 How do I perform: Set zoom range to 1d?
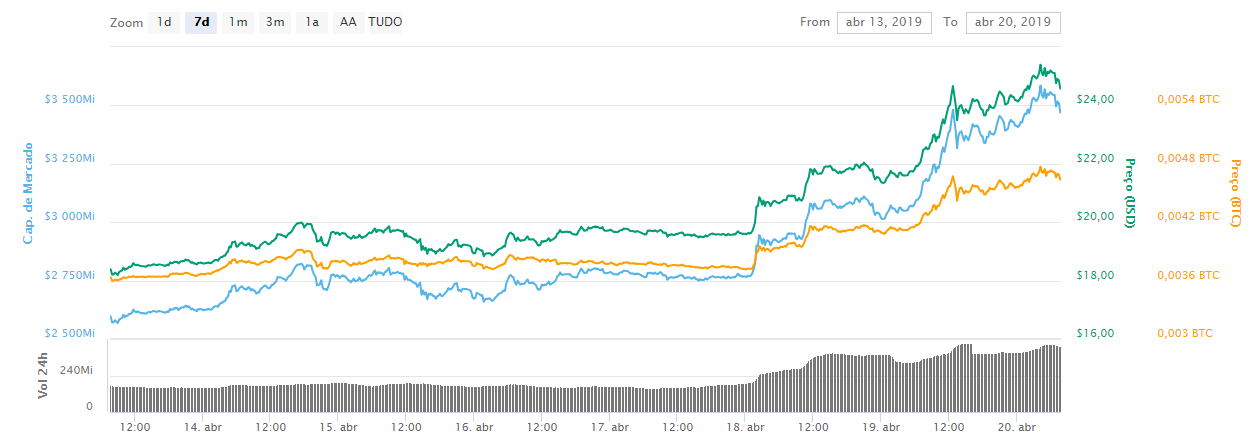click(164, 22)
